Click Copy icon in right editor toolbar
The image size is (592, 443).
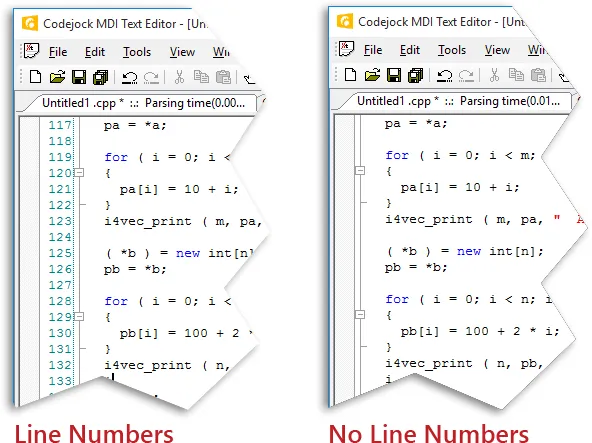pos(516,75)
